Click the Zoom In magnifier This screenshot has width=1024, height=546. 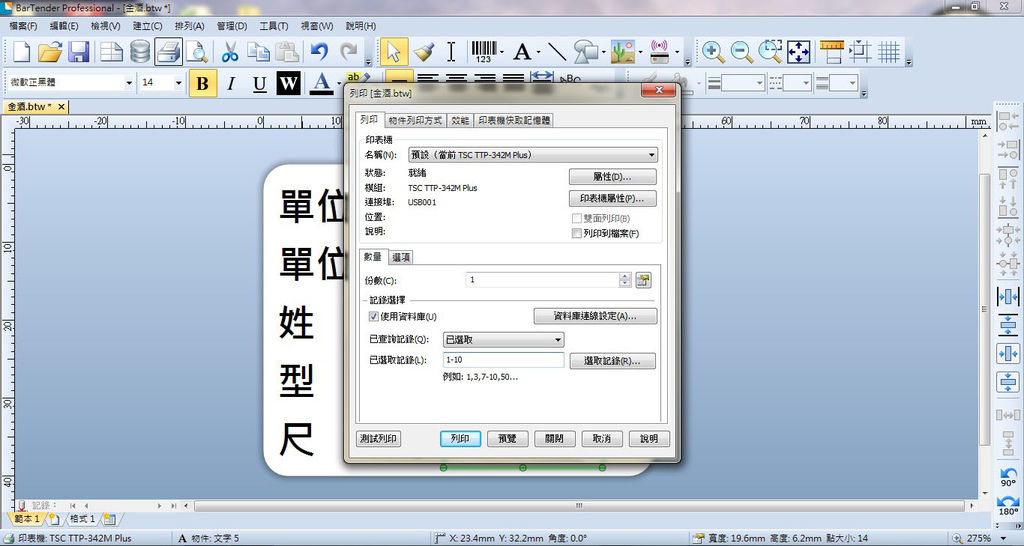712,52
